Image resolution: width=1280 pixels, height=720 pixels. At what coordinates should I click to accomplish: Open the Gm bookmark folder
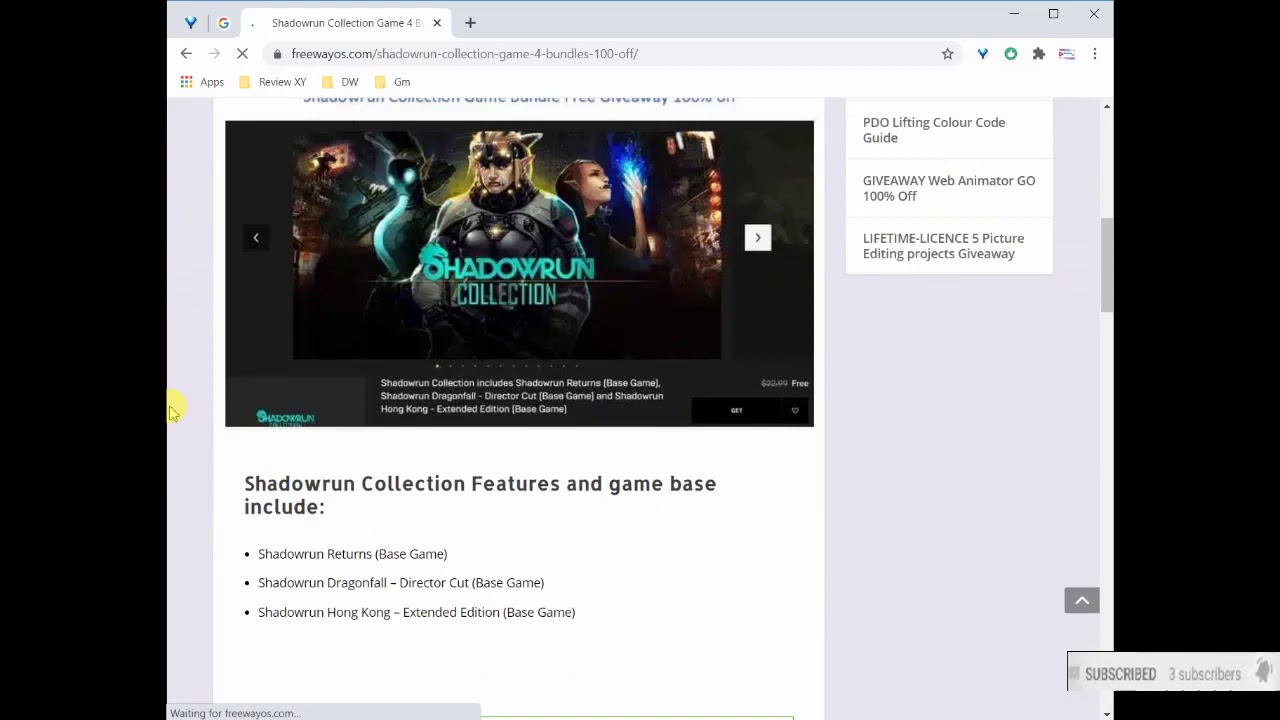pos(392,82)
